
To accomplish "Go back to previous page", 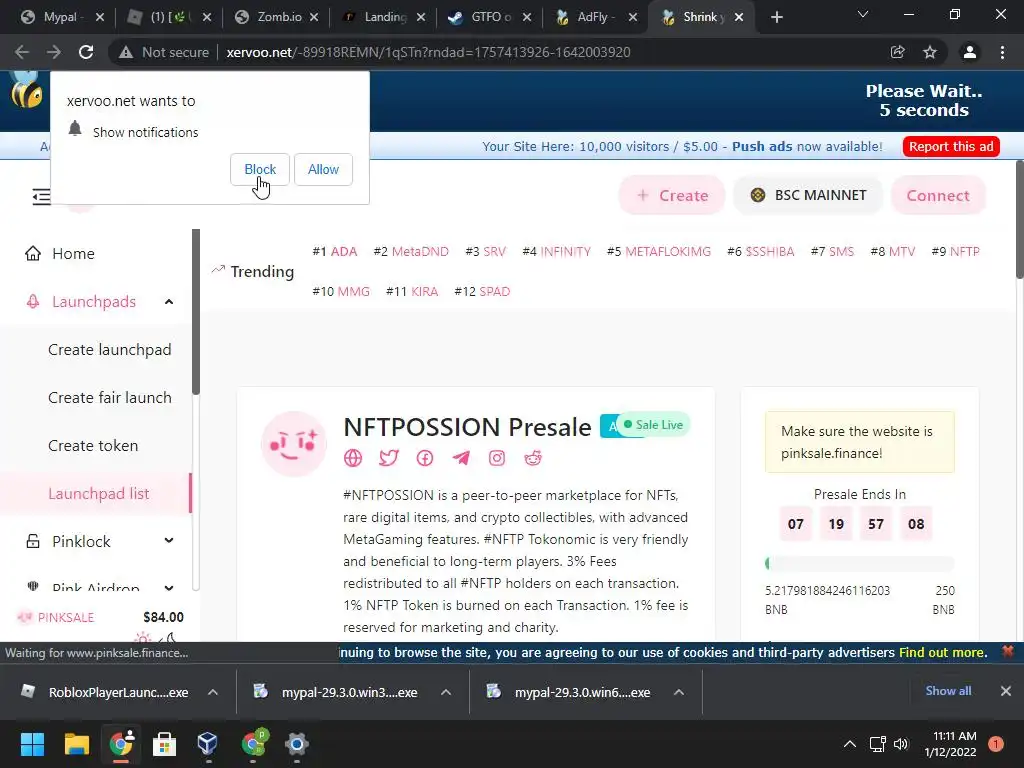I will click(x=22, y=52).
